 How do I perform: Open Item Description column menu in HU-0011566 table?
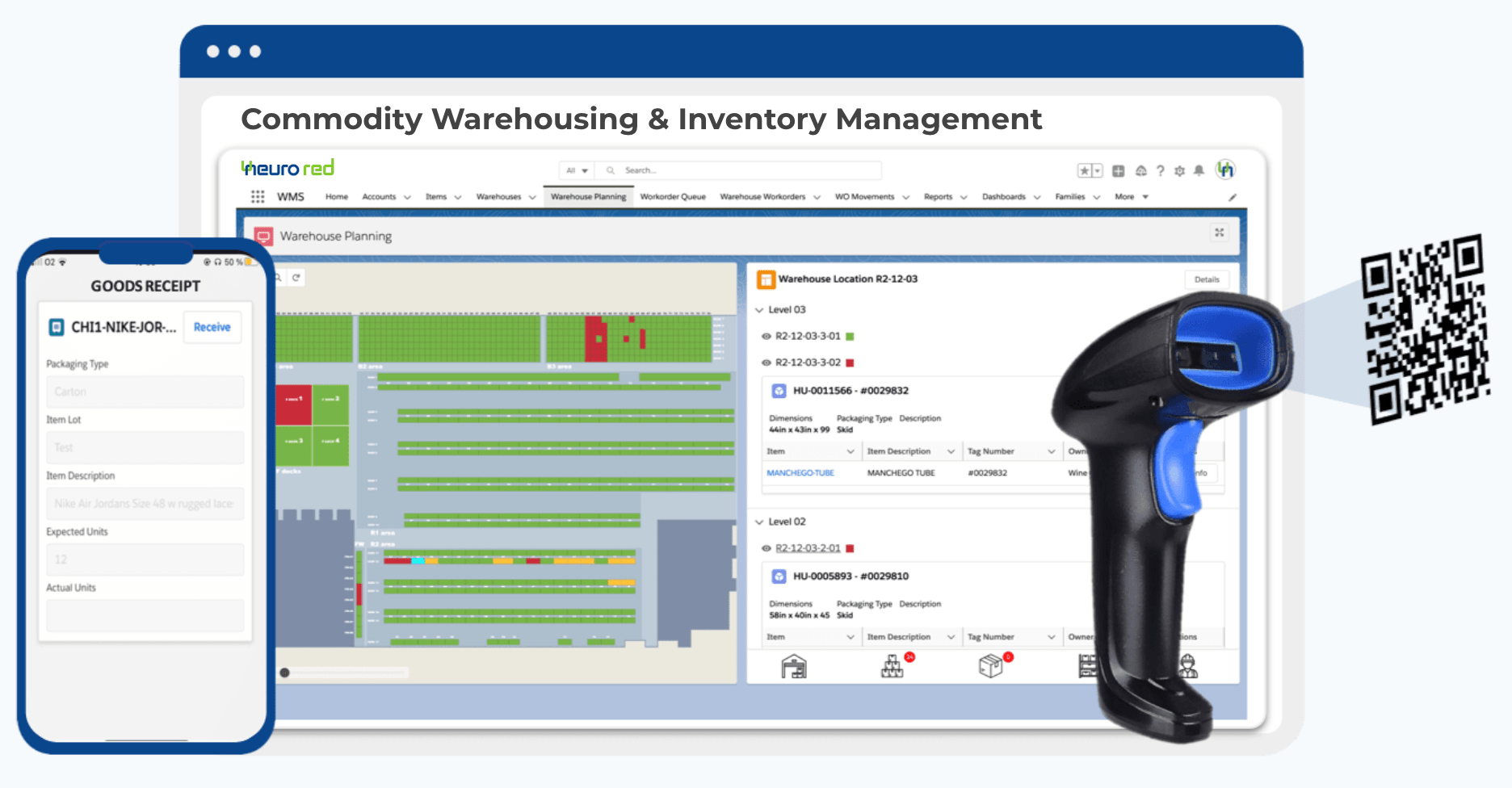pyautogui.click(x=951, y=452)
